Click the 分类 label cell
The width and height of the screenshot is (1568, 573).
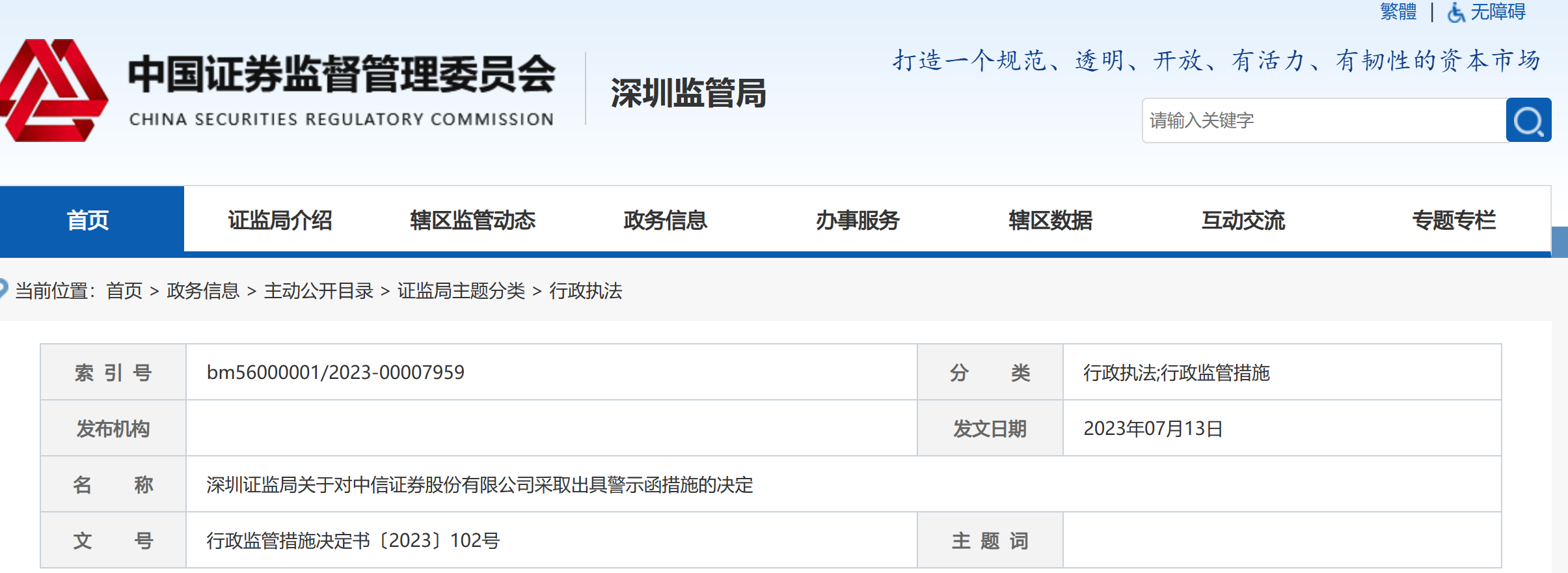pyautogui.click(x=990, y=372)
